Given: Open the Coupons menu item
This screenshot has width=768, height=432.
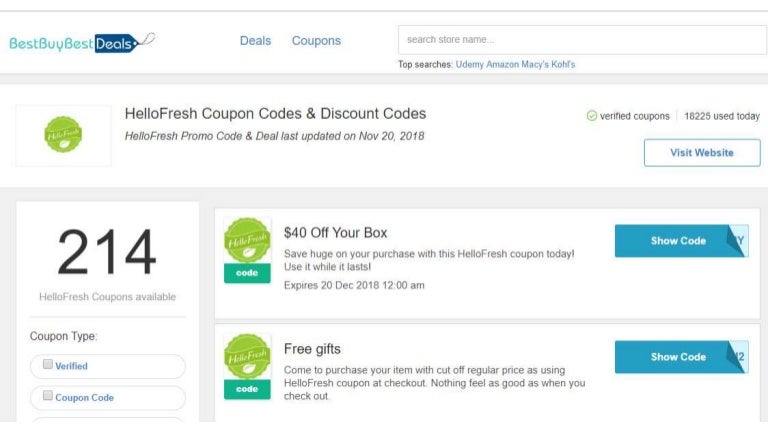Looking at the screenshot, I should (x=316, y=41).
